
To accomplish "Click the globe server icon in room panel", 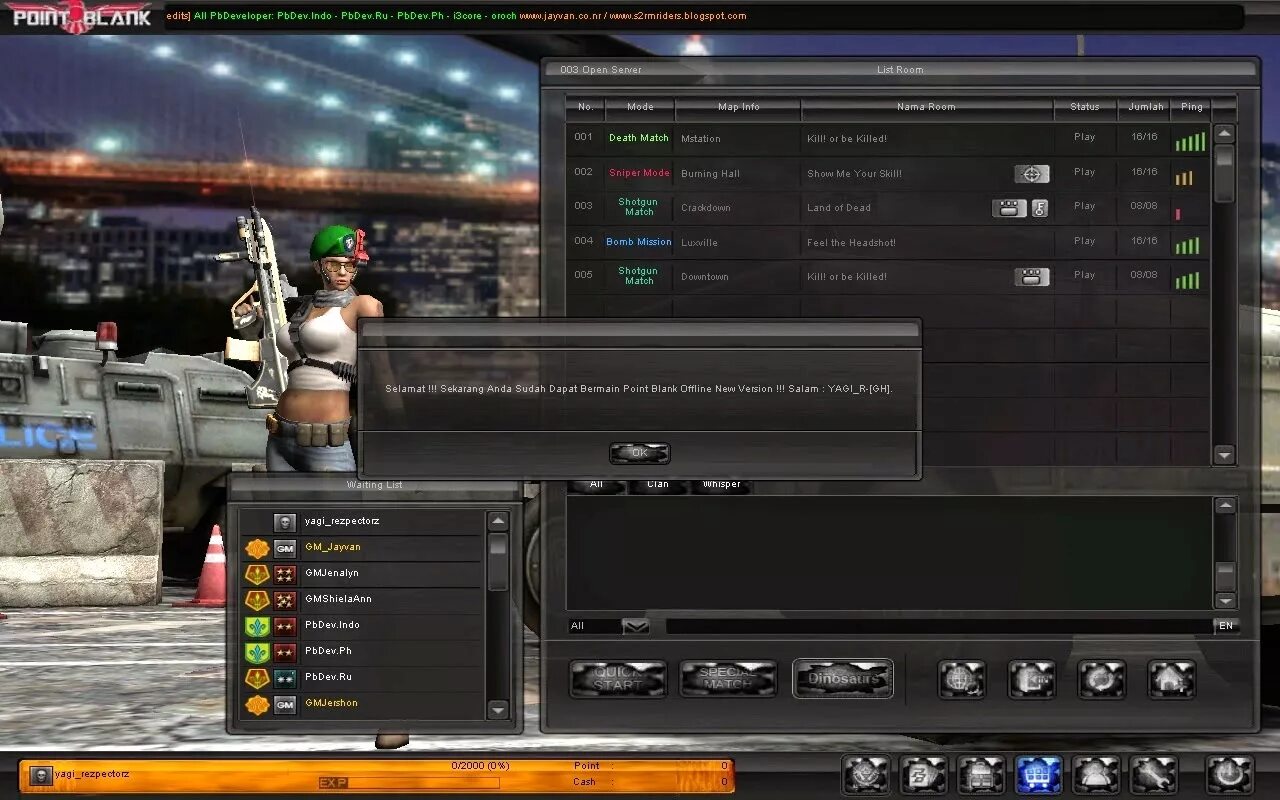I will (961, 679).
